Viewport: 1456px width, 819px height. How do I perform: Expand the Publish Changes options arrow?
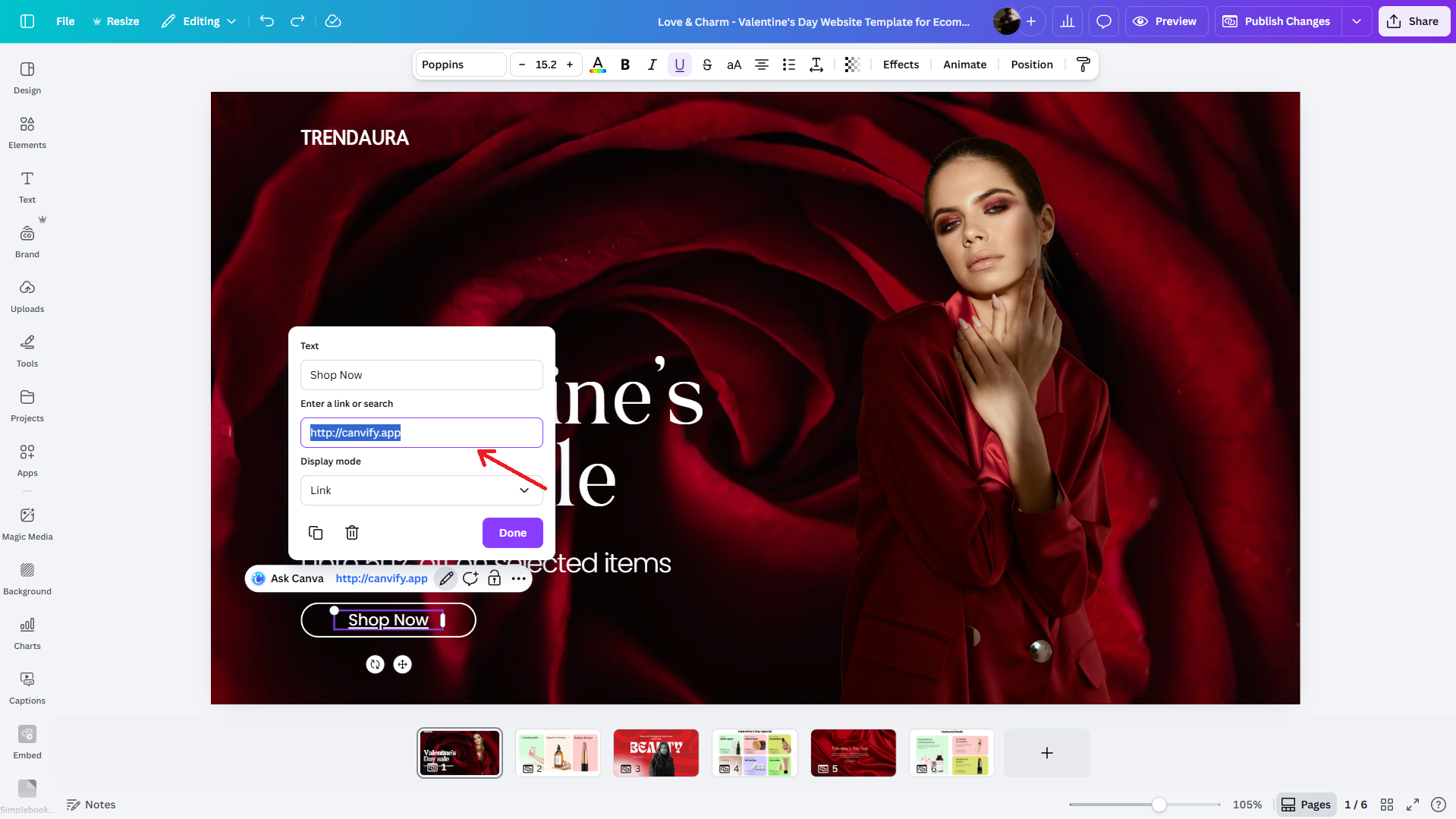coord(1357,21)
